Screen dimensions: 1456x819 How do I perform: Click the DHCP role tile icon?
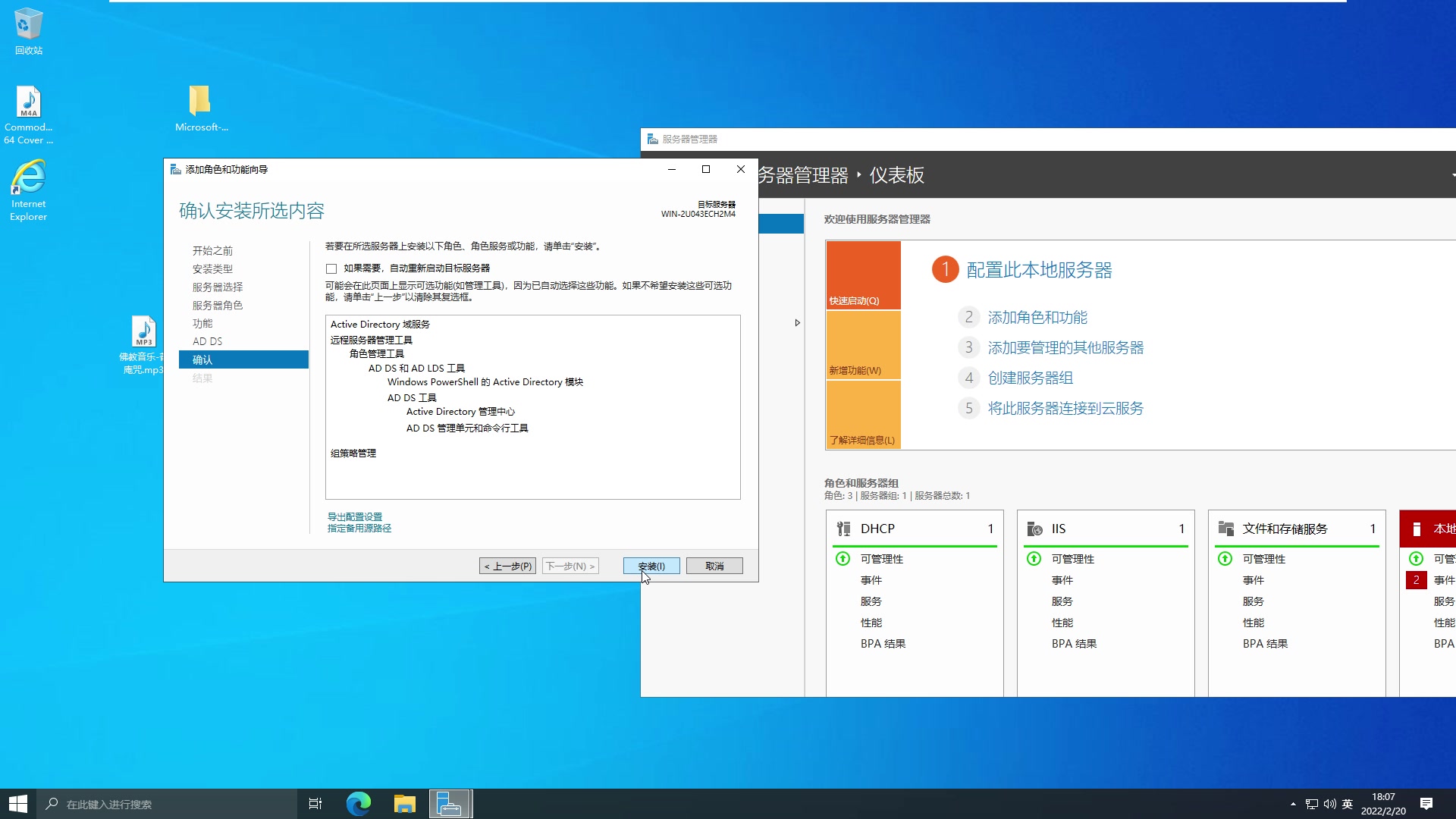pos(843,529)
